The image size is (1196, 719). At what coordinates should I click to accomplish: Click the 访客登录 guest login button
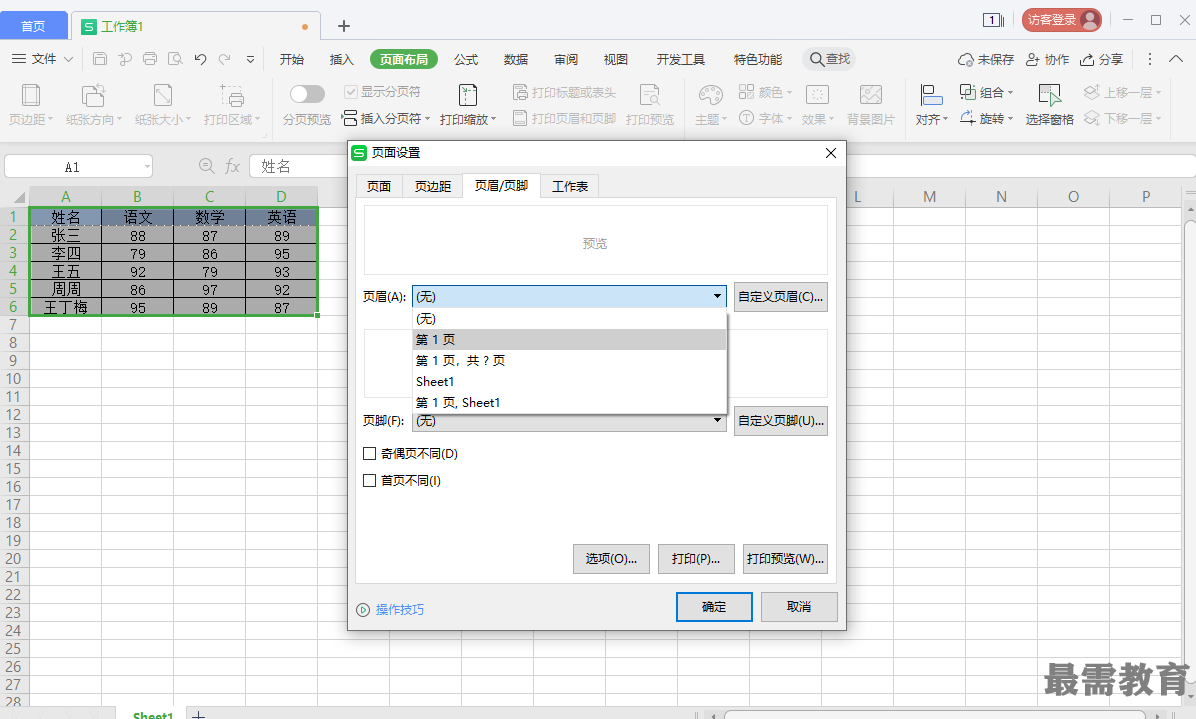1062,20
